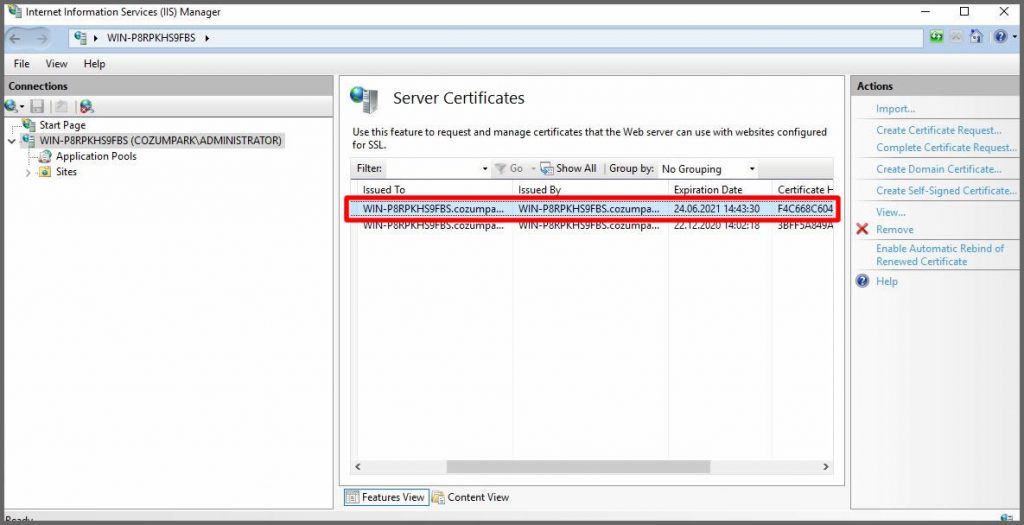Click the Help icon in the Actions pane
Screen dimensions: 1024x525
click(862, 281)
